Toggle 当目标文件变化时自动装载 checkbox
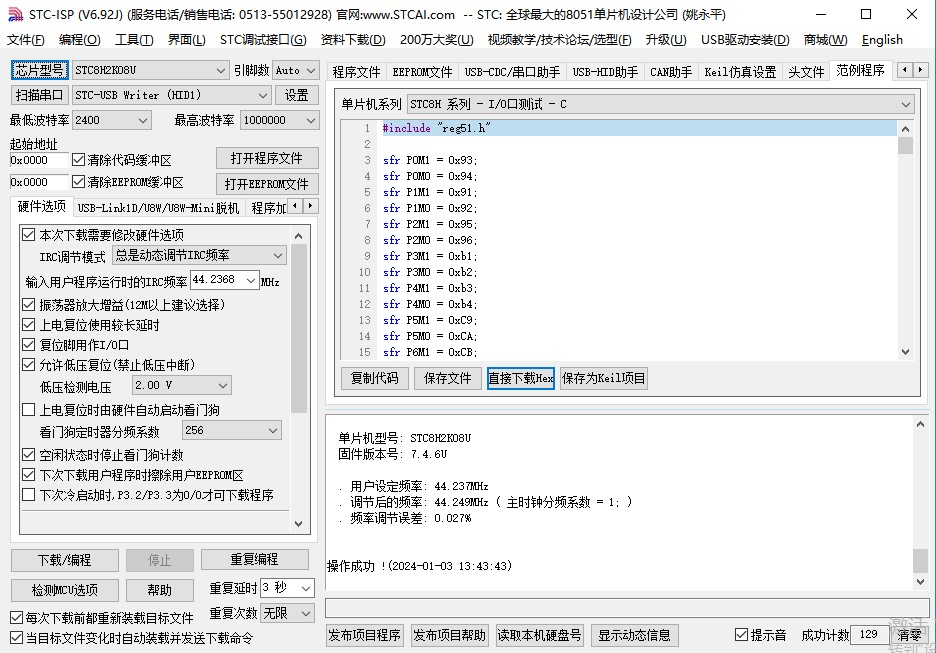936x653 pixels. [17, 638]
